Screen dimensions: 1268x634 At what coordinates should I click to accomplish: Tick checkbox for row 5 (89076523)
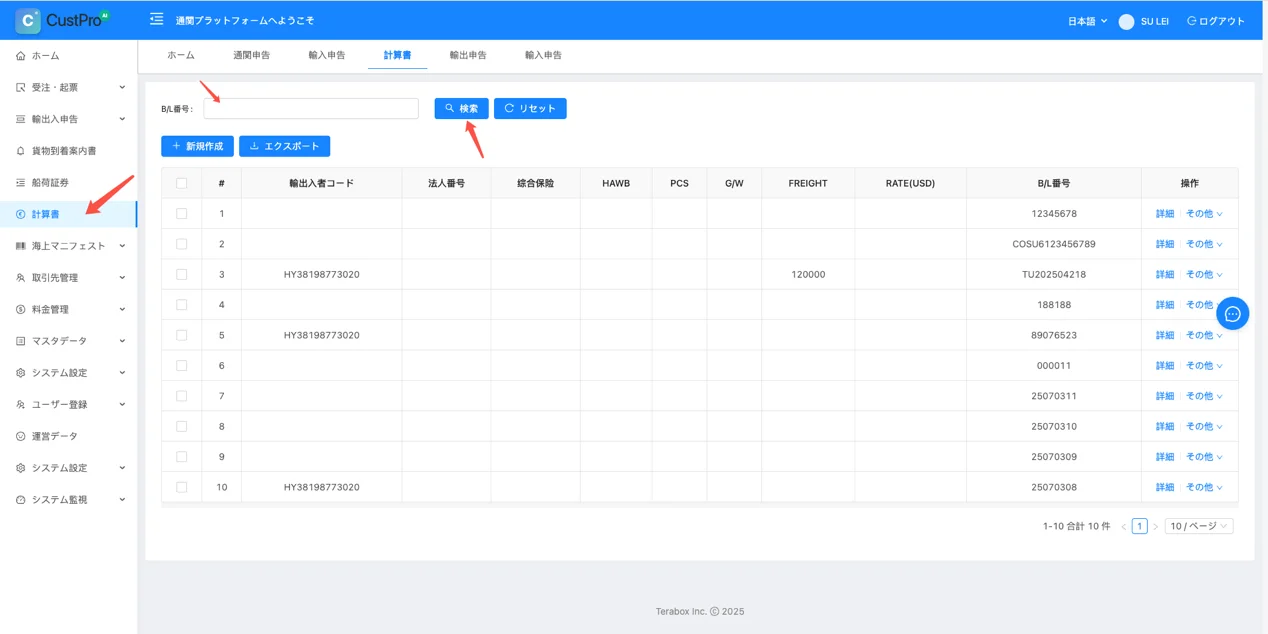click(181, 335)
